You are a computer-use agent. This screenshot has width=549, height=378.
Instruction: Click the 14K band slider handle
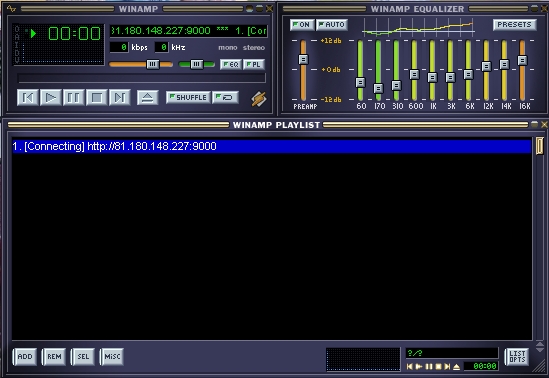504,65
